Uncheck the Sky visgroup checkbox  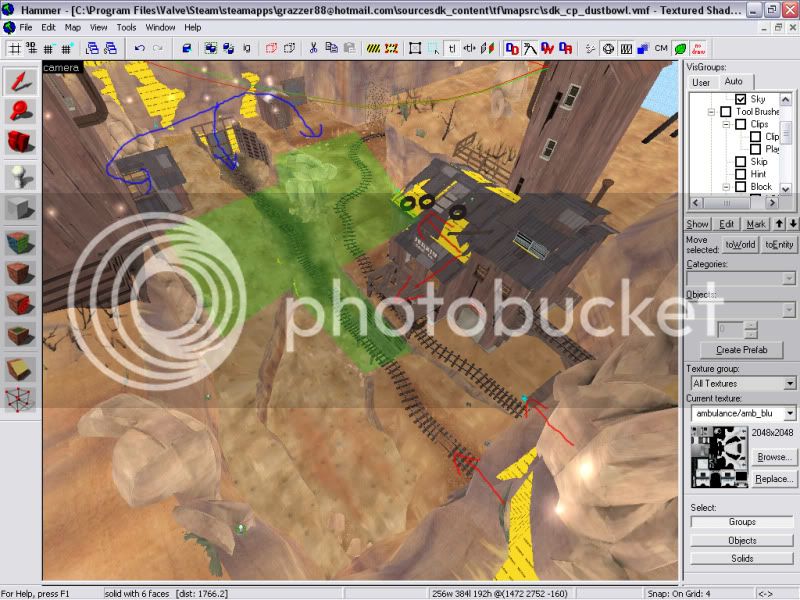tap(741, 99)
